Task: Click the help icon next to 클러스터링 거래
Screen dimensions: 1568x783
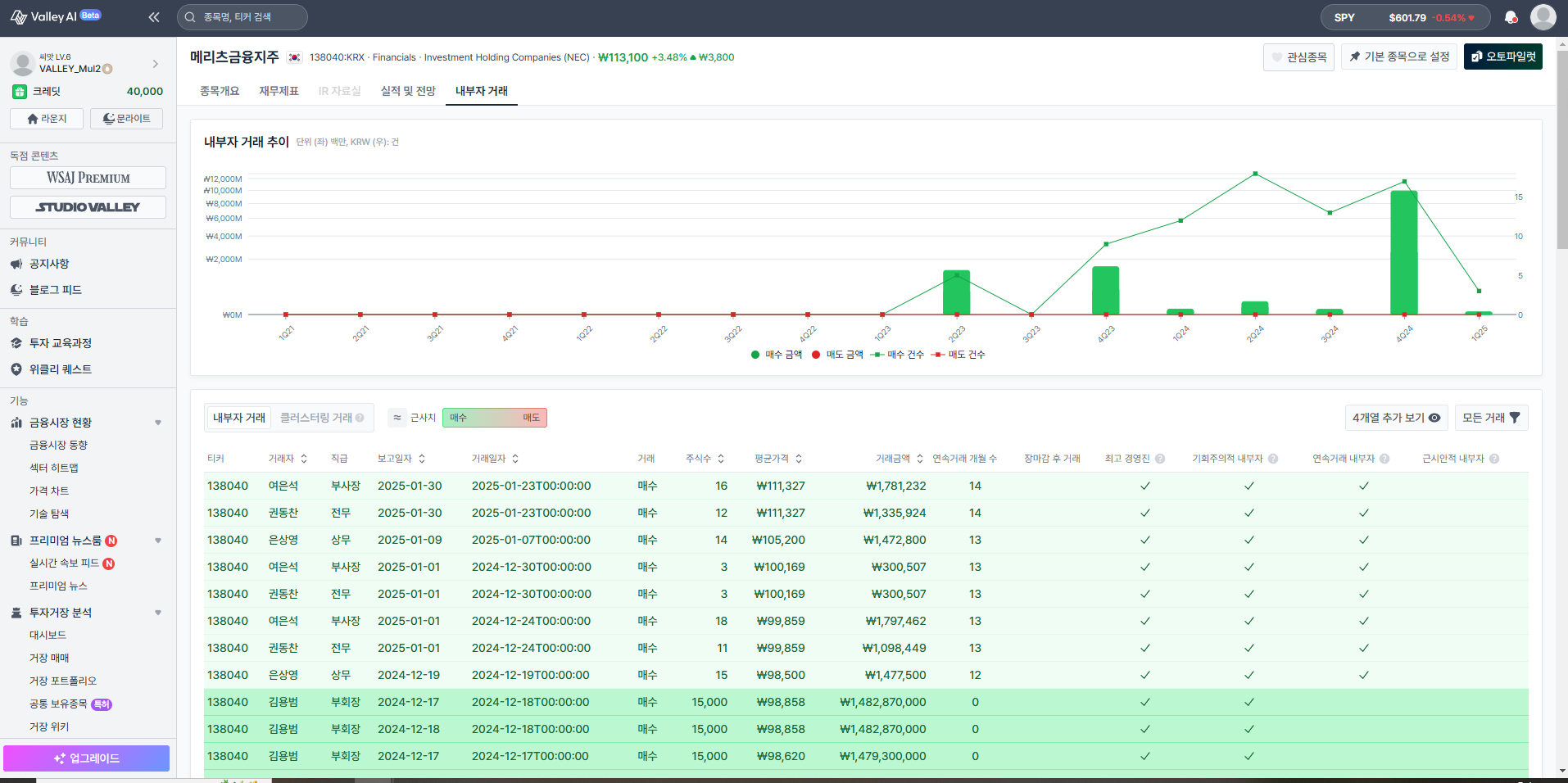Action: click(360, 418)
